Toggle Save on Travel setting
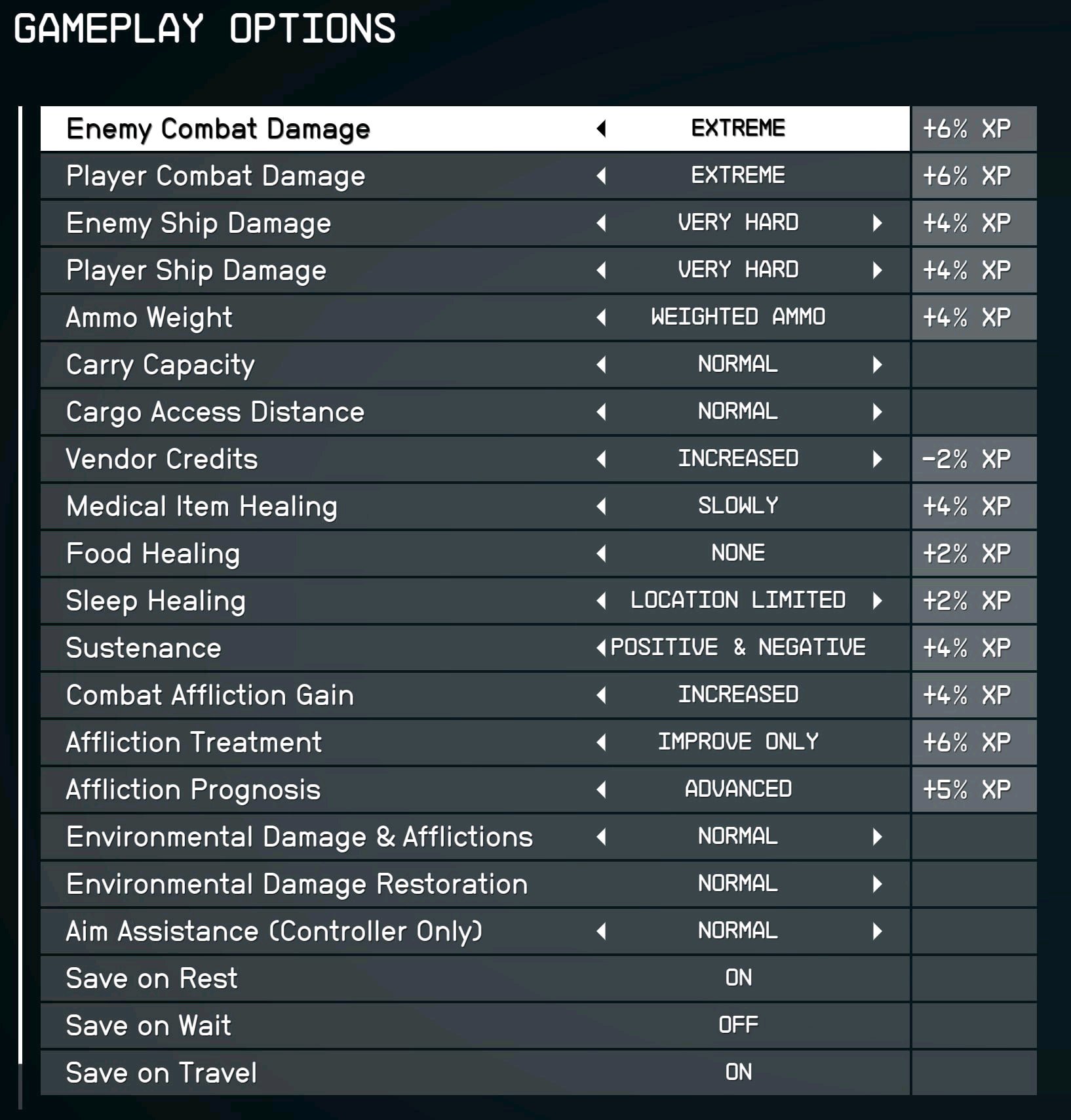Image resolution: width=1071 pixels, height=1120 pixels. (738, 1073)
